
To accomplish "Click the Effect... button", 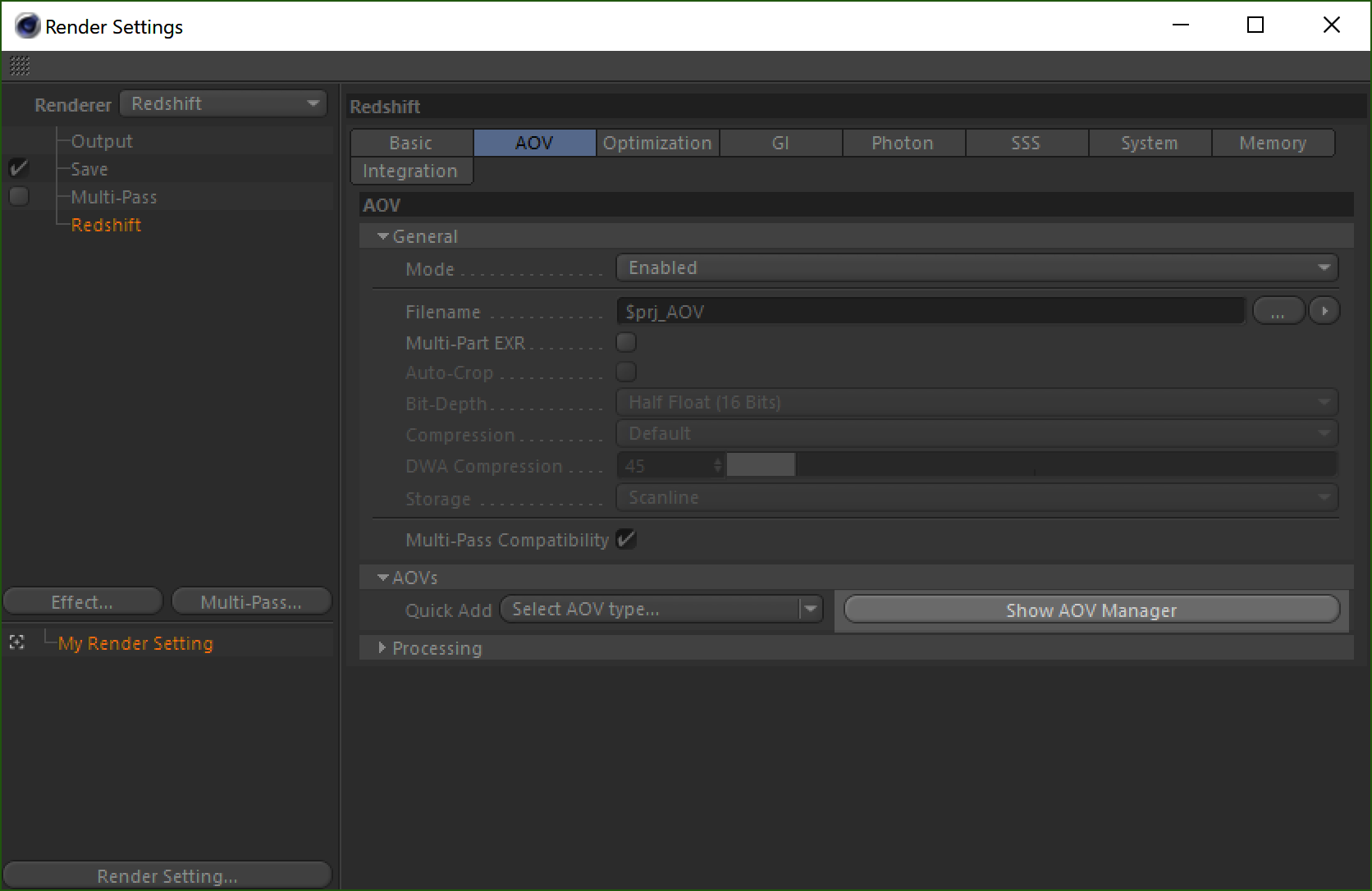I will 83,601.
